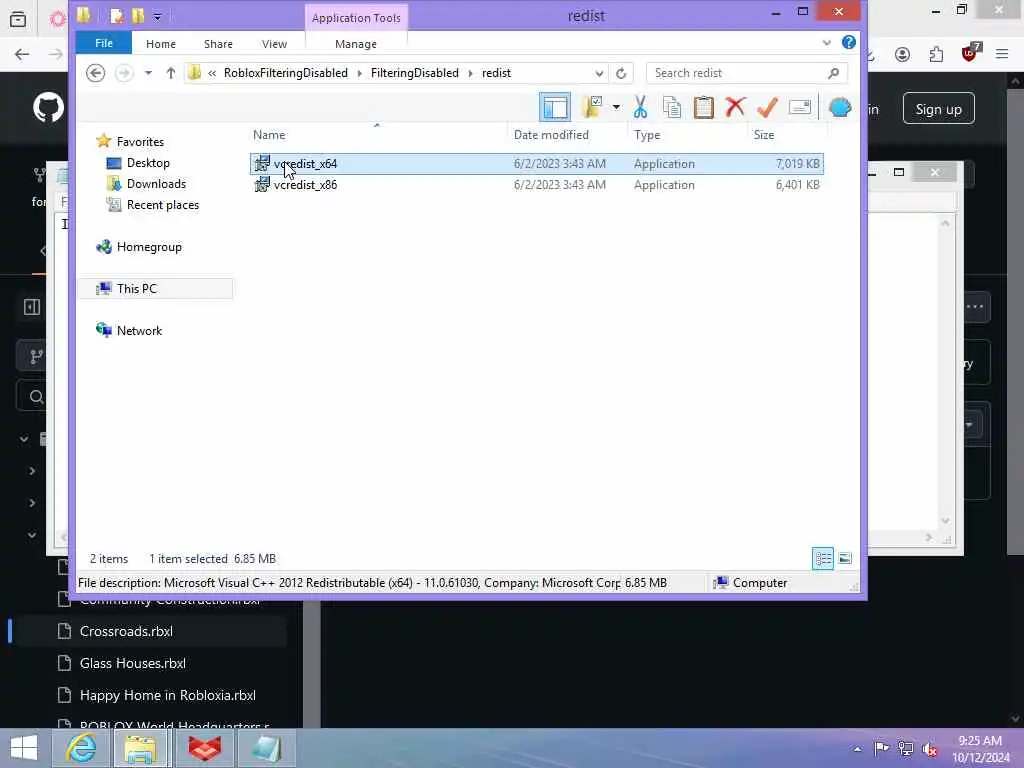Toggle the navigation pane layout button
The image size is (1024, 768).
(x=554, y=107)
